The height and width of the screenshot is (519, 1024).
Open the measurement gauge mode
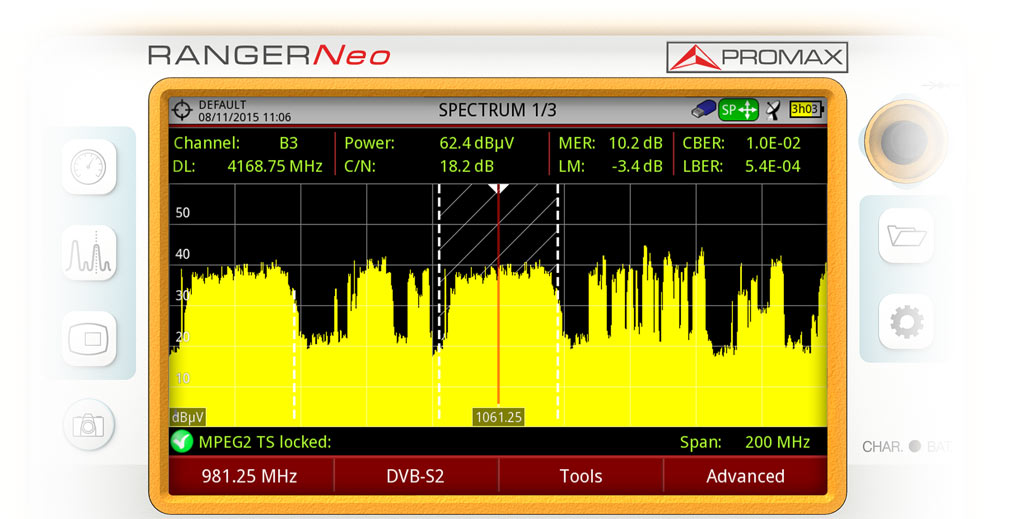tap(89, 167)
